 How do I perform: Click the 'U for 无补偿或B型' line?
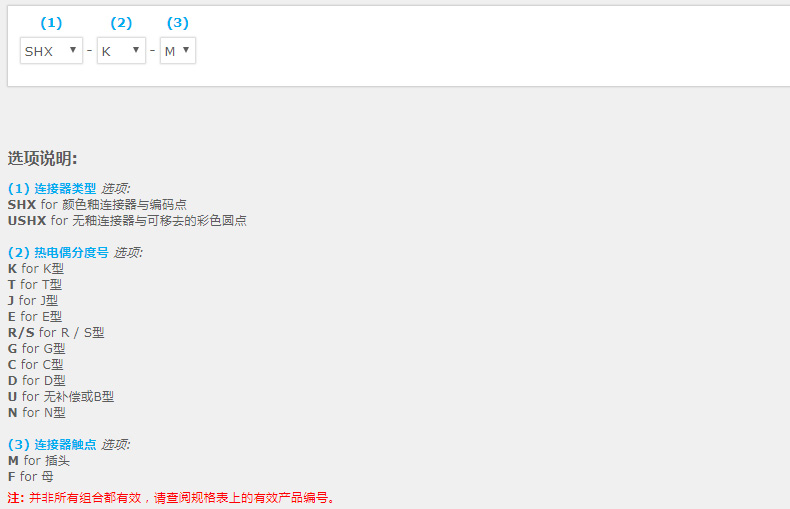pos(61,396)
